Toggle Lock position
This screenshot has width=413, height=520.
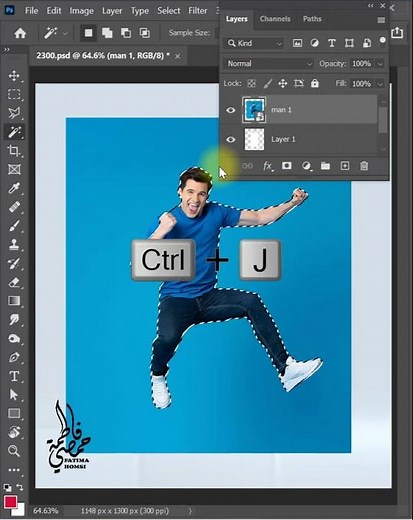tap(283, 83)
